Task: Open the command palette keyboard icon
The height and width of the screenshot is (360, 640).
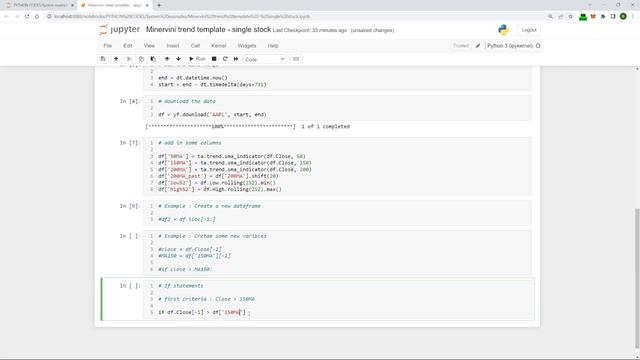Action: point(296,59)
